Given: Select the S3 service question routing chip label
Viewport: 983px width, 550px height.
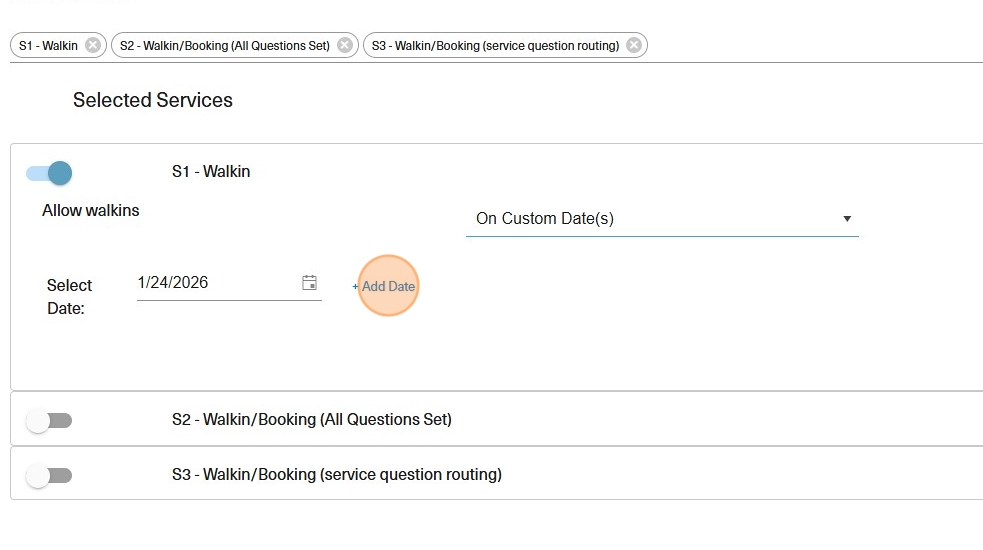Looking at the screenshot, I should (495, 46).
